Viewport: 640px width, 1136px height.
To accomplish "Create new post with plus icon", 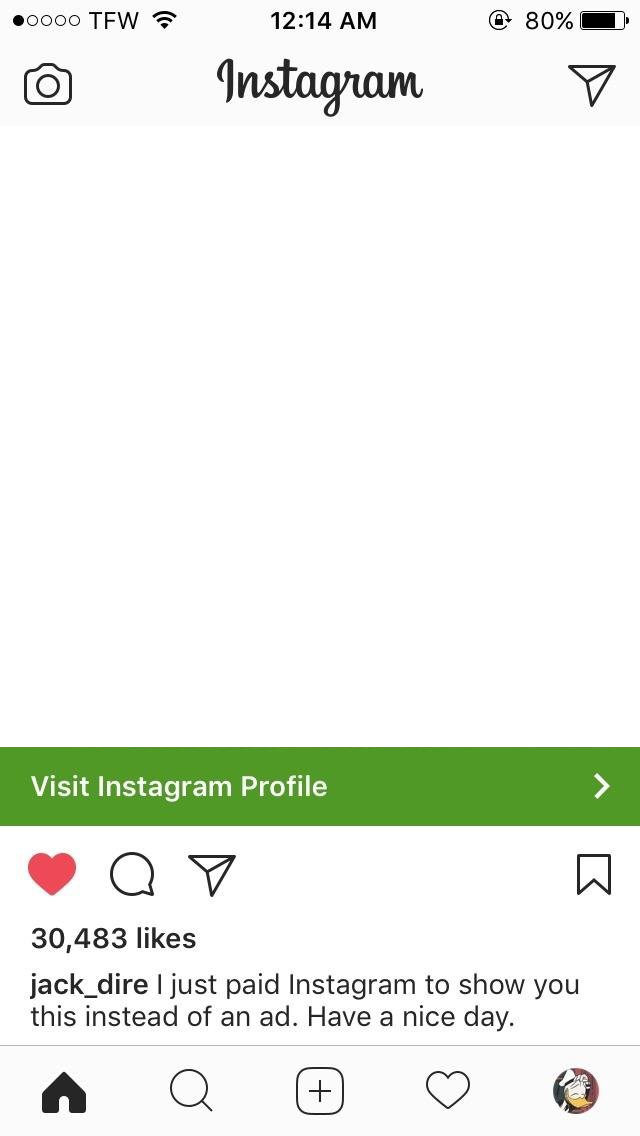I will 320,1091.
